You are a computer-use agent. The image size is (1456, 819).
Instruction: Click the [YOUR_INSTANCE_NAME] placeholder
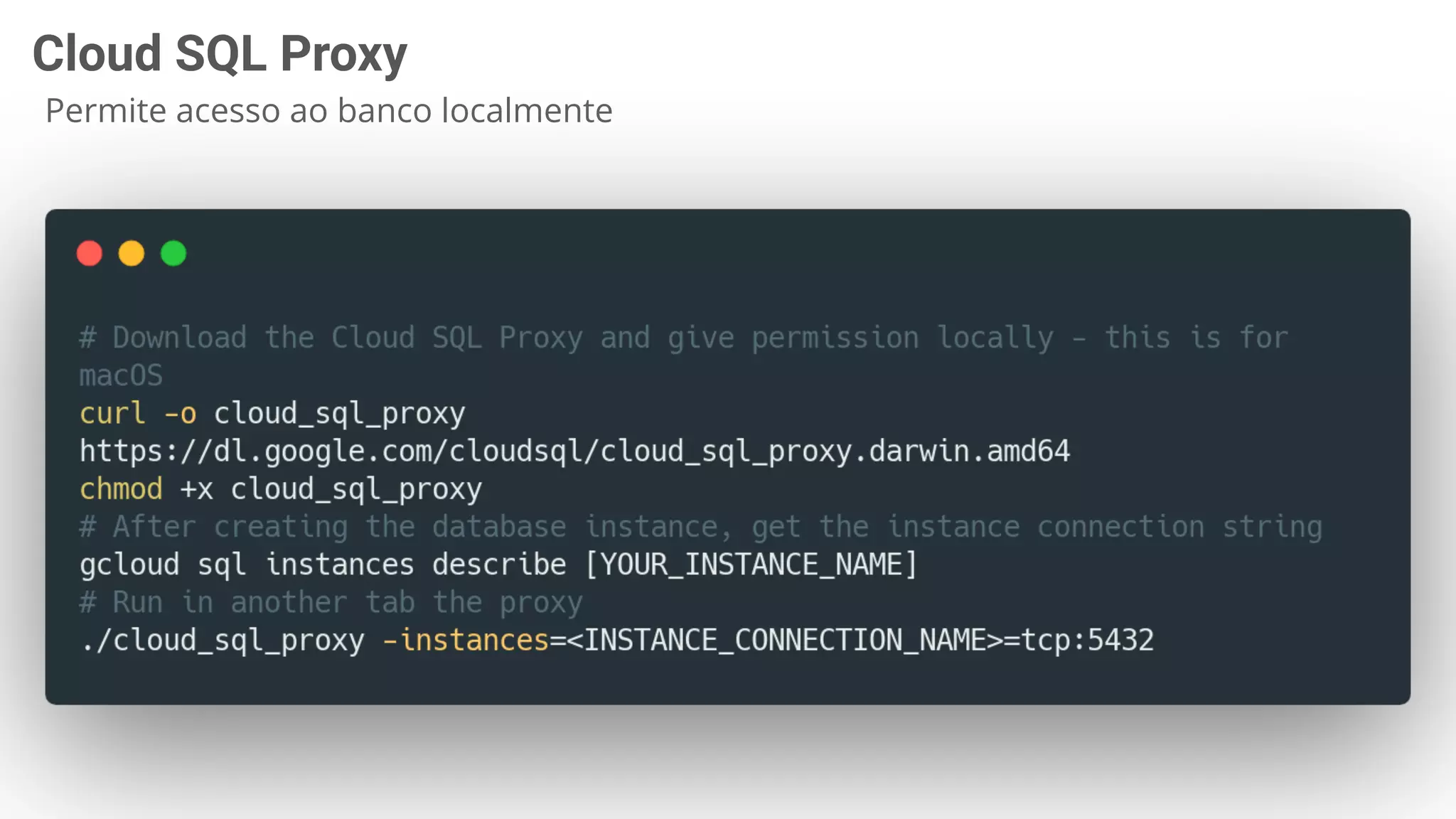pyautogui.click(x=751, y=564)
